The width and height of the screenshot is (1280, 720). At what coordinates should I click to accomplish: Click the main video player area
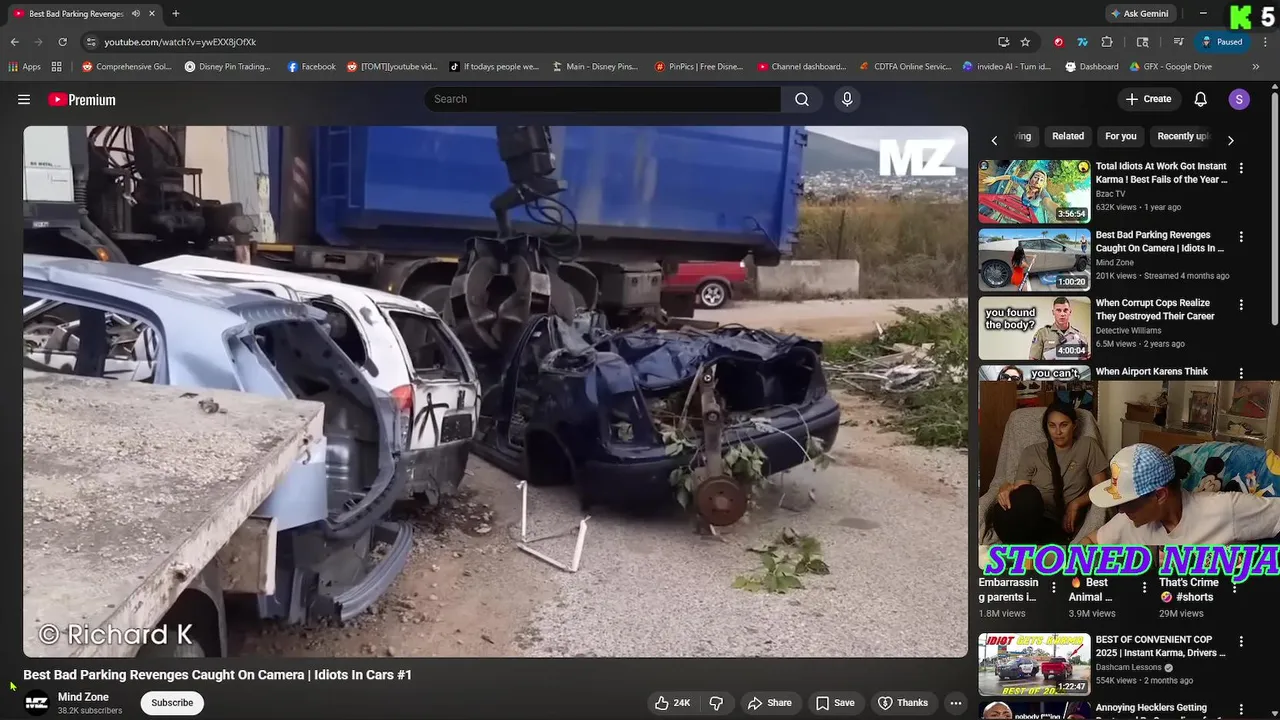pyautogui.click(x=496, y=391)
